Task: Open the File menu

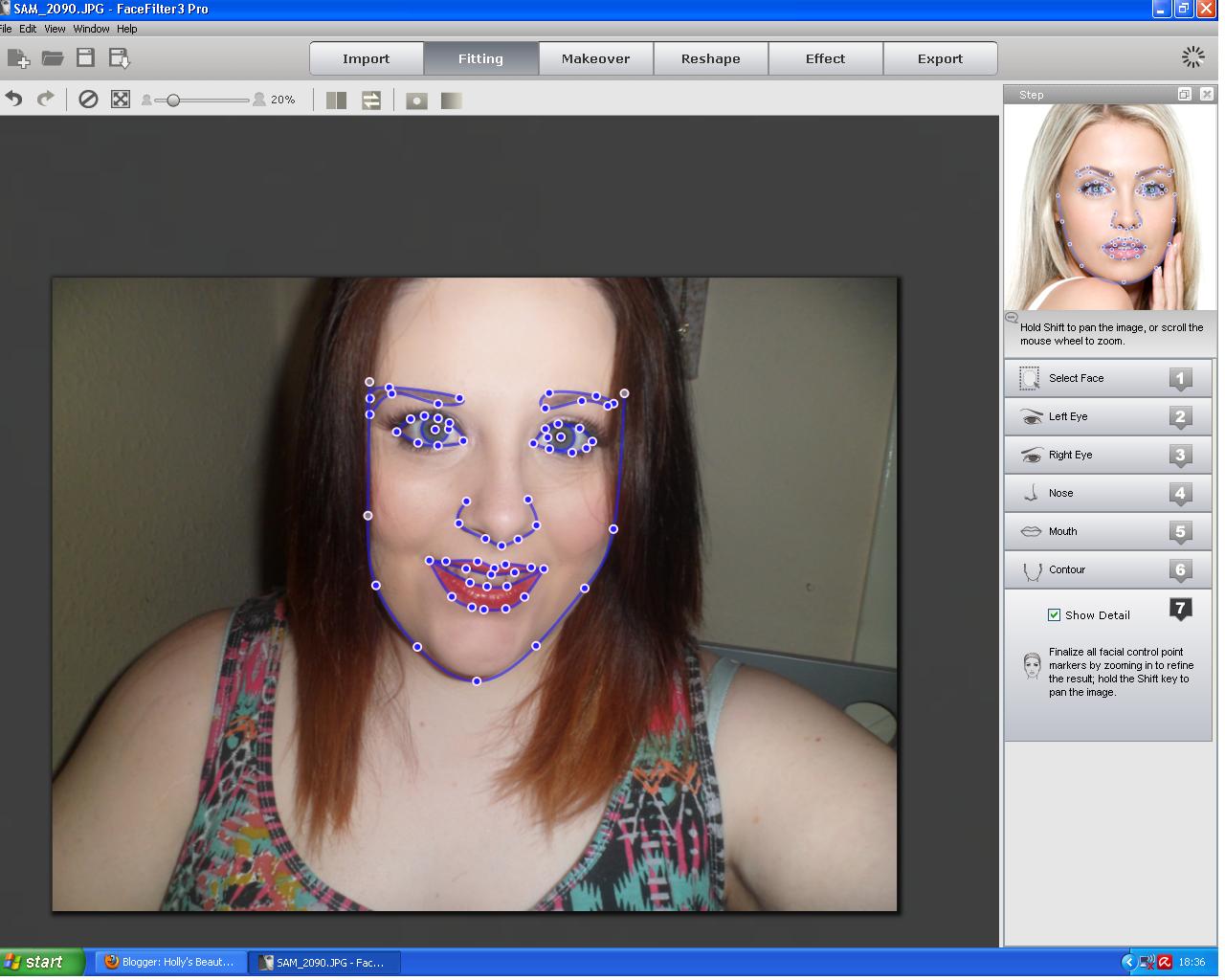Action: coord(6,29)
